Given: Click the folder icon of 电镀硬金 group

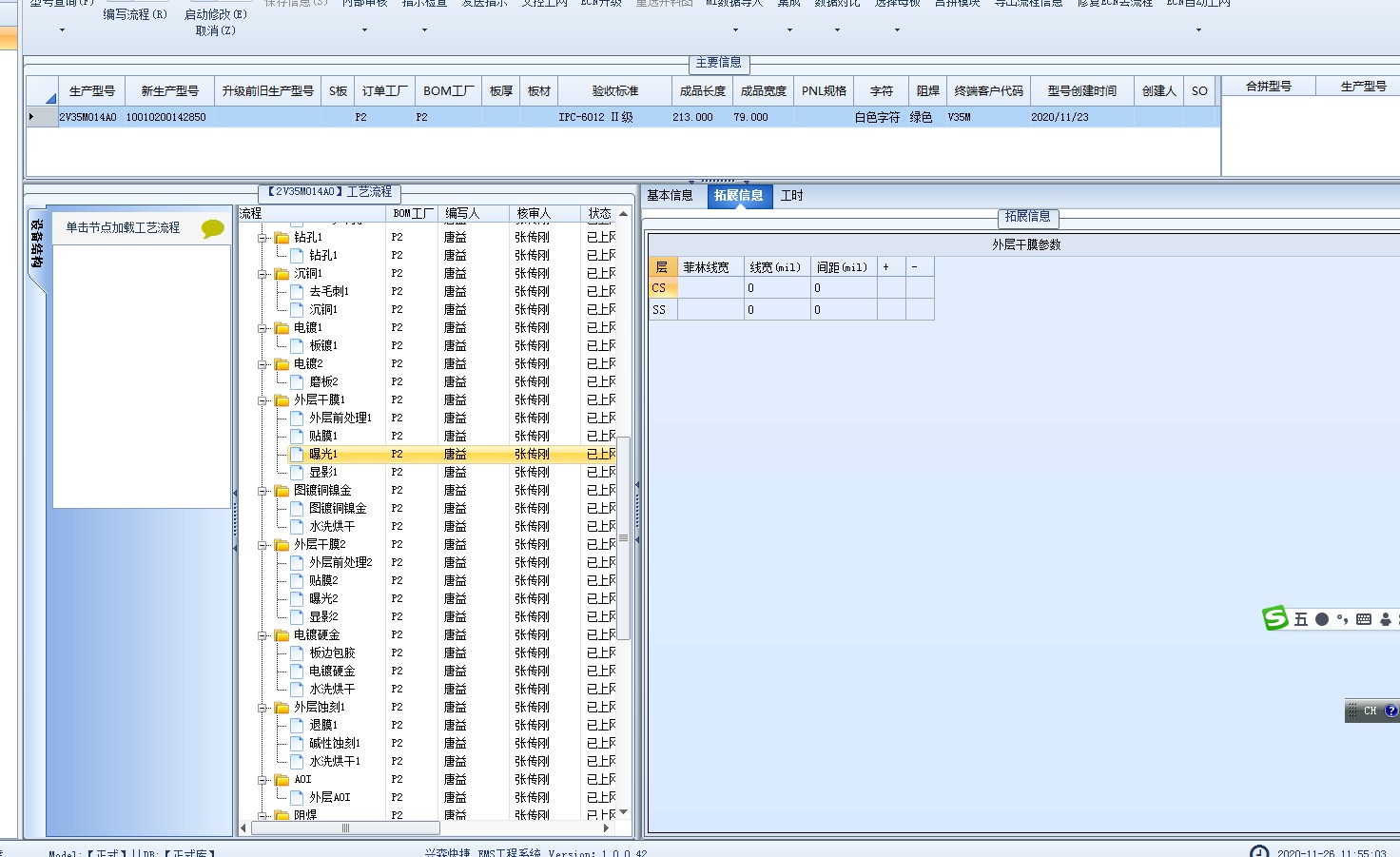Looking at the screenshot, I should pyautogui.click(x=282, y=634).
